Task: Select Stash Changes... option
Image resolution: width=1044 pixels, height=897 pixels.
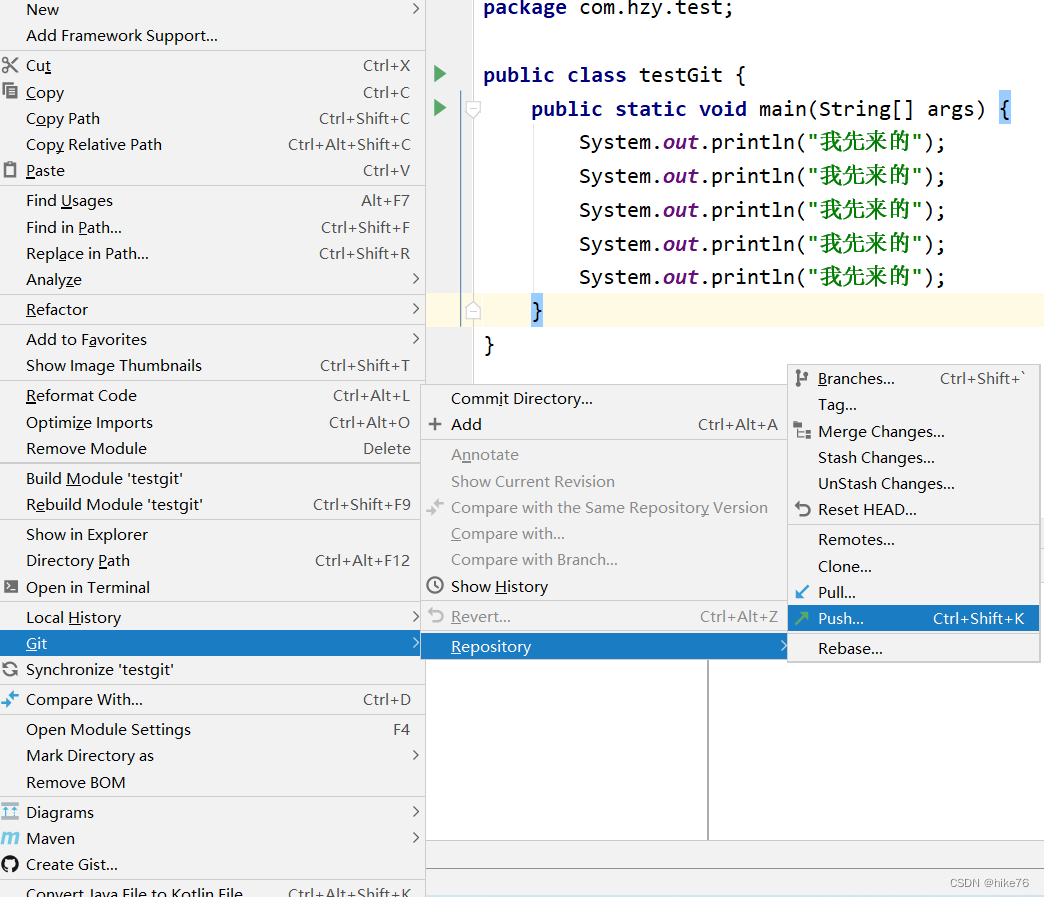Action: (913, 457)
